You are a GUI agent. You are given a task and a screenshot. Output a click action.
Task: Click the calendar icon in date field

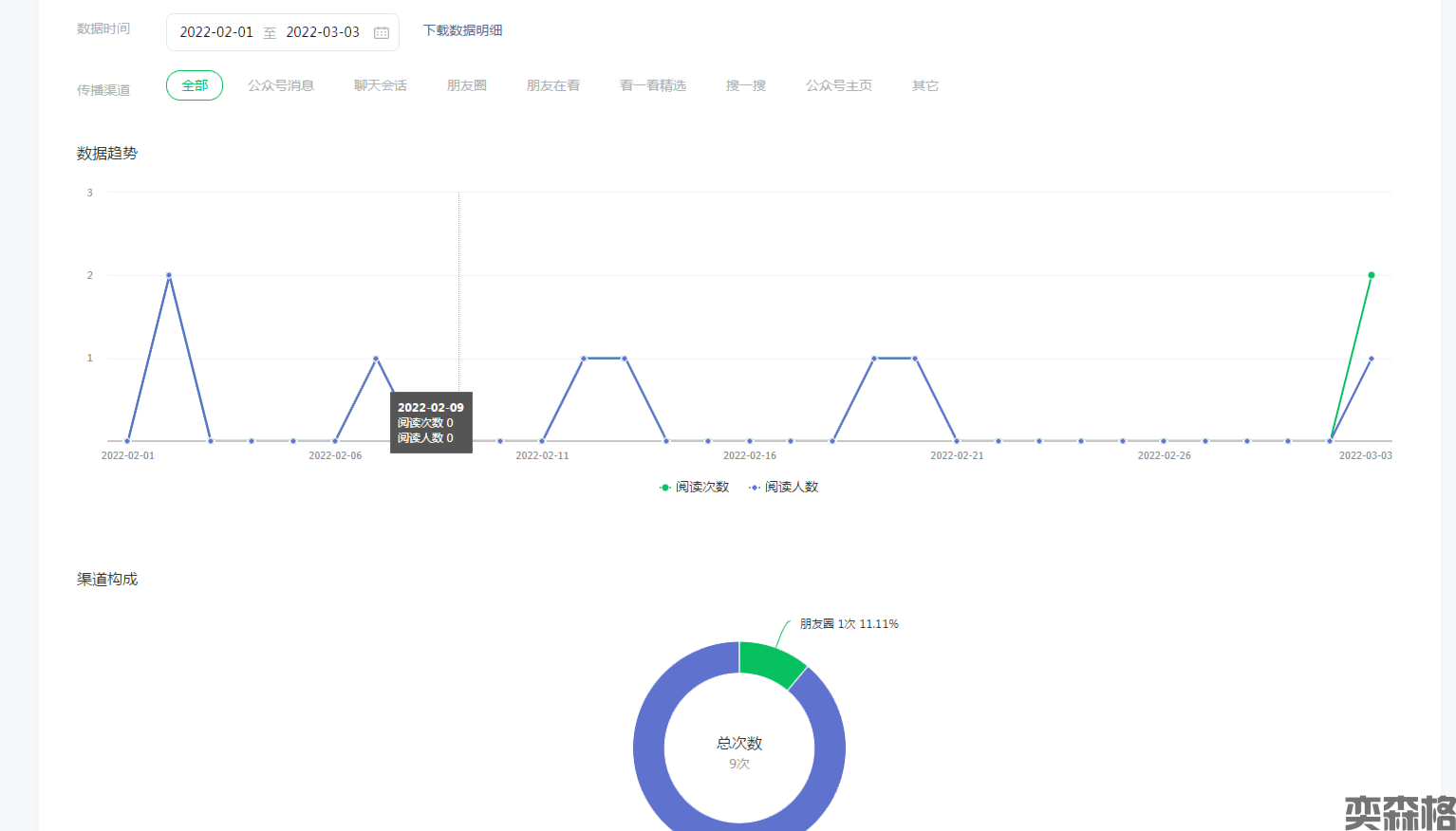tap(382, 33)
